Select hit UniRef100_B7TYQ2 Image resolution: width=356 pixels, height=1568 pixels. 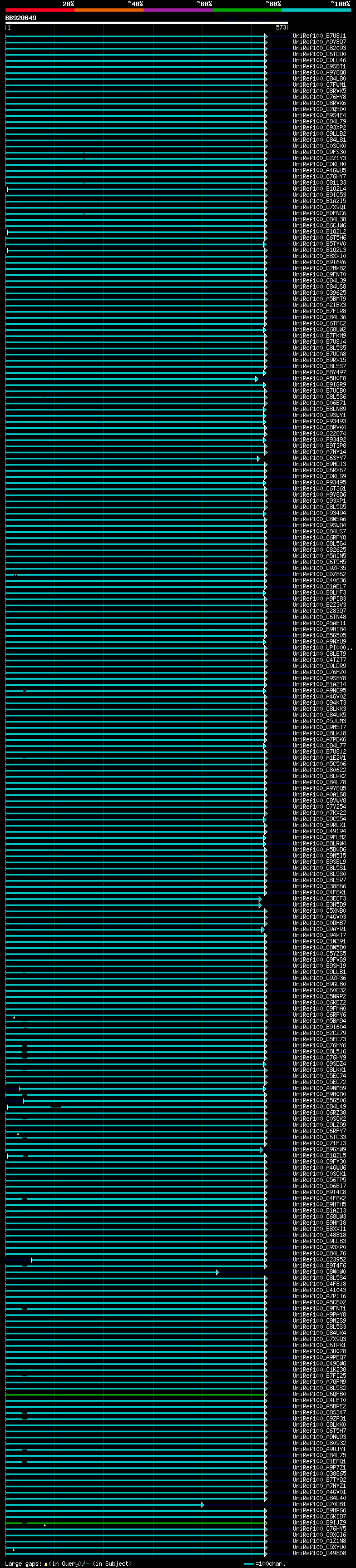tap(319, 1480)
